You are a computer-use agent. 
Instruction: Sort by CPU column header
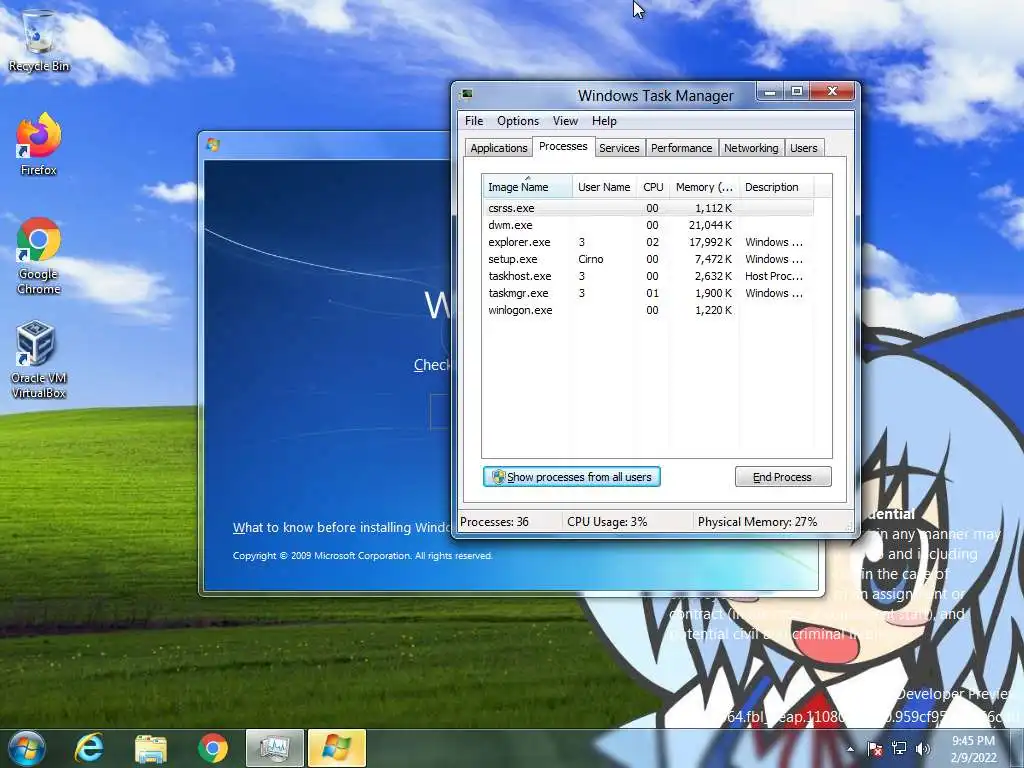pos(653,187)
